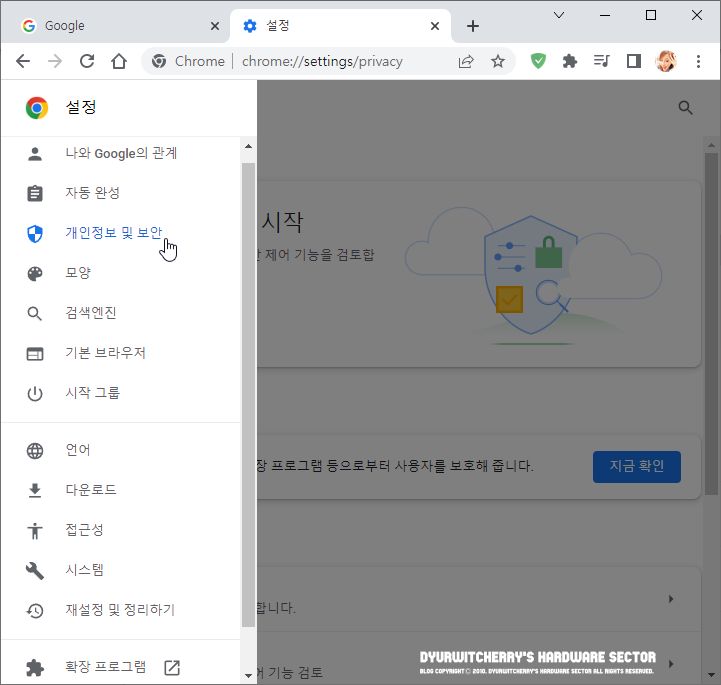Open the user profile avatar
This screenshot has width=721, height=685.
(x=665, y=61)
